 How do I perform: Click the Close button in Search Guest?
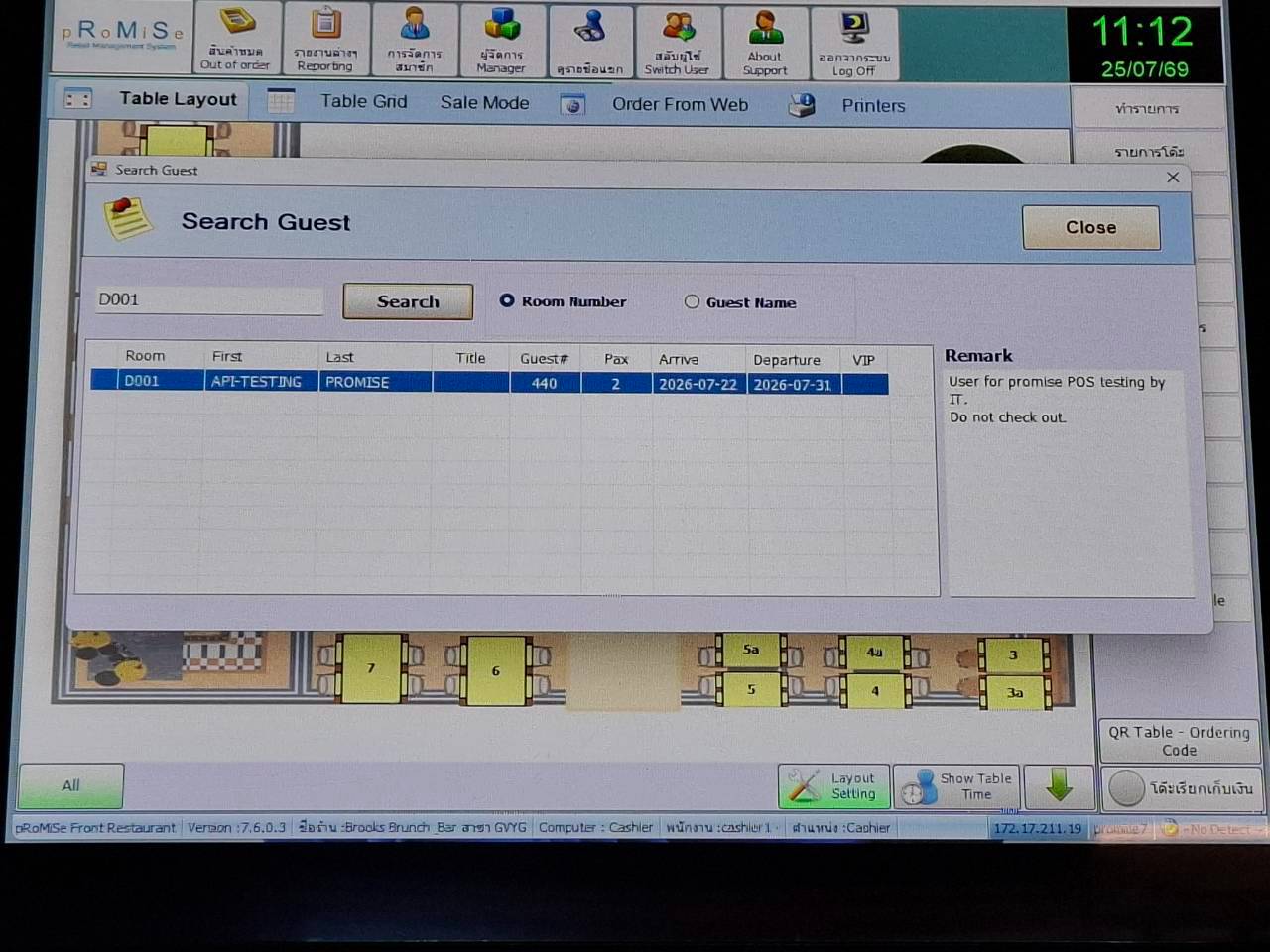(1090, 227)
